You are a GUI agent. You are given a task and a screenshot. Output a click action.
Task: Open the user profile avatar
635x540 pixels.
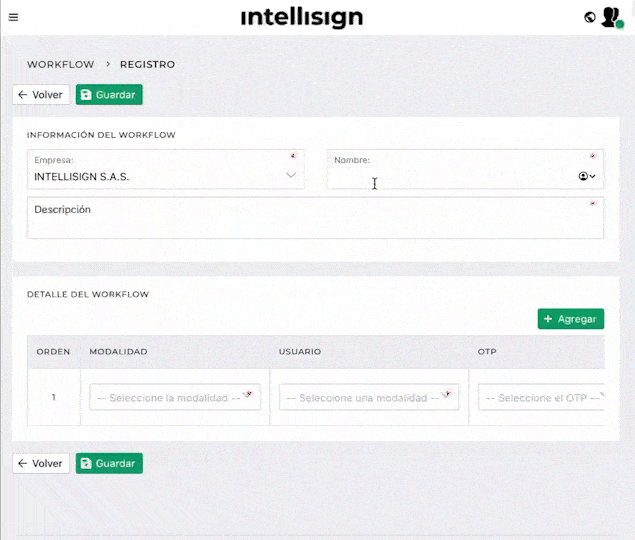[x=612, y=17]
